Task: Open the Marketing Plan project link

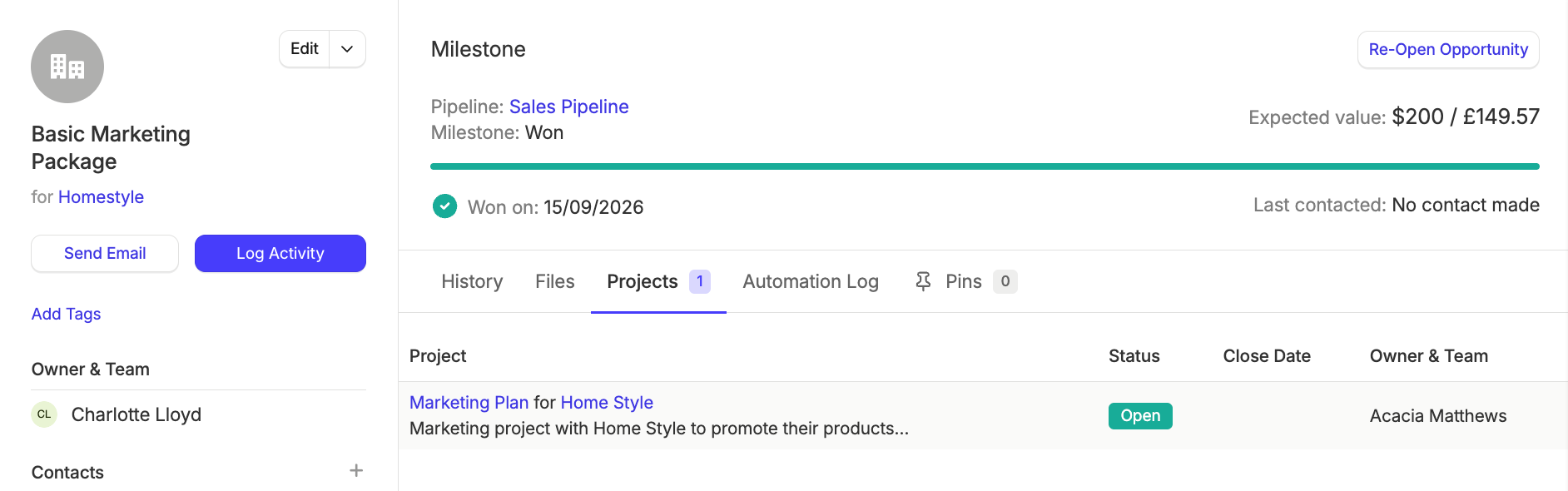Action: (x=469, y=402)
